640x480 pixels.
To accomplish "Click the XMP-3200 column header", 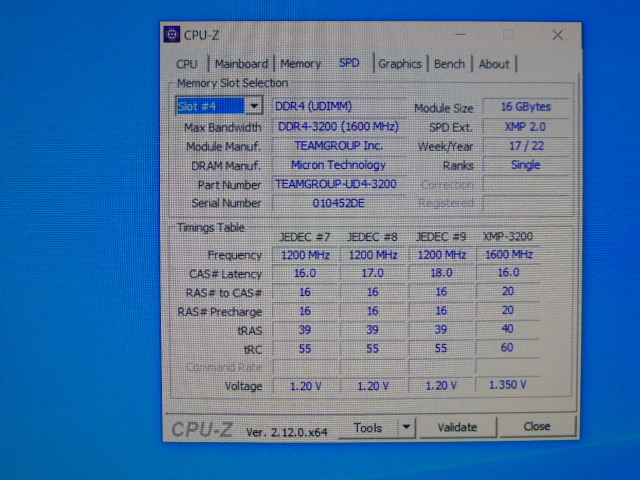I will pos(508,237).
